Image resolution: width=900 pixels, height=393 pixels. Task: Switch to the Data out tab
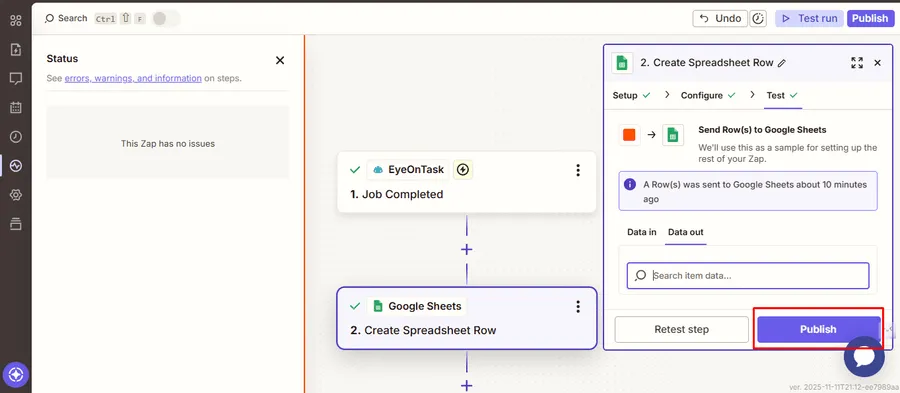[685, 232]
